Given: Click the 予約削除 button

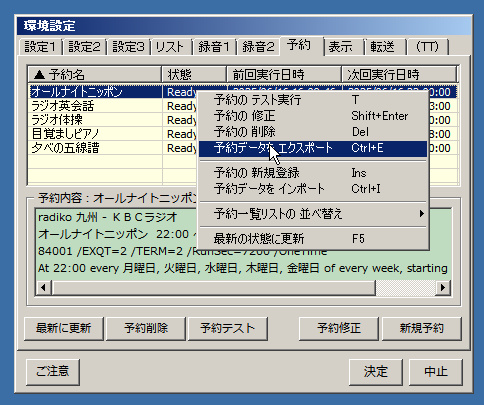Looking at the screenshot, I should click(146, 328).
